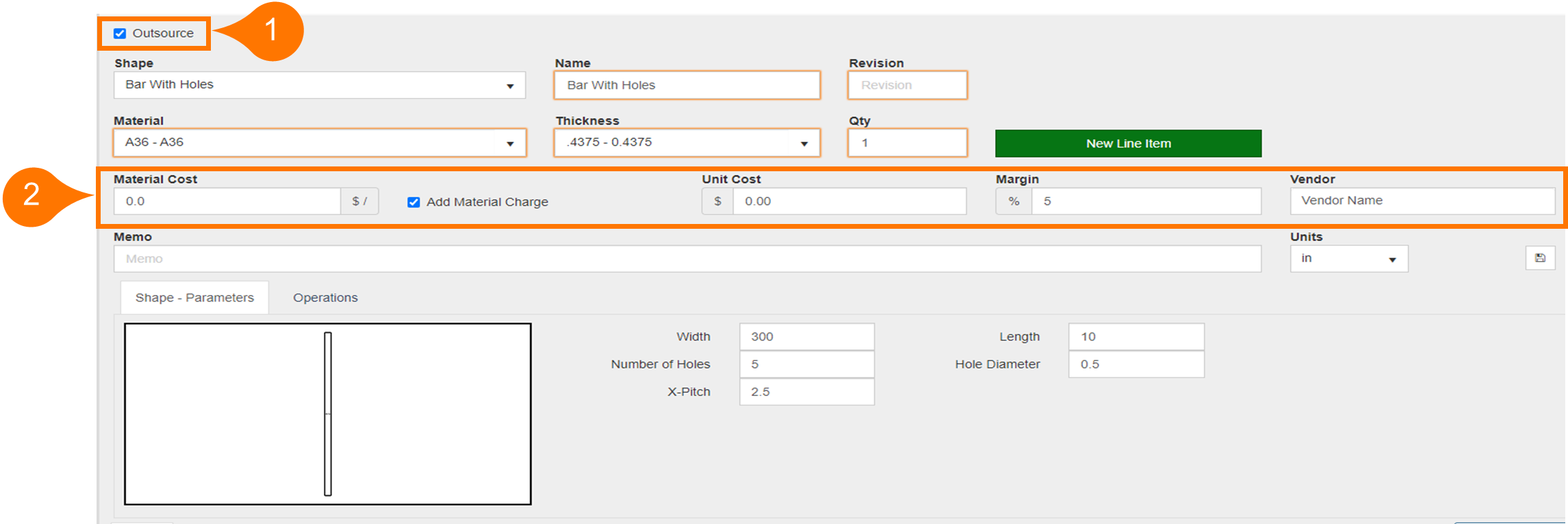Click the bar shape preview image
The height and width of the screenshot is (524, 1568).
click(x=327, y=414)
